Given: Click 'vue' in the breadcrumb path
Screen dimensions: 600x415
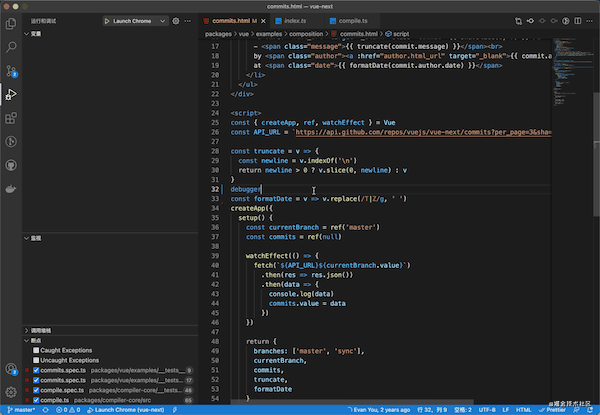Looking at the screenshot, I should (244, 34).
